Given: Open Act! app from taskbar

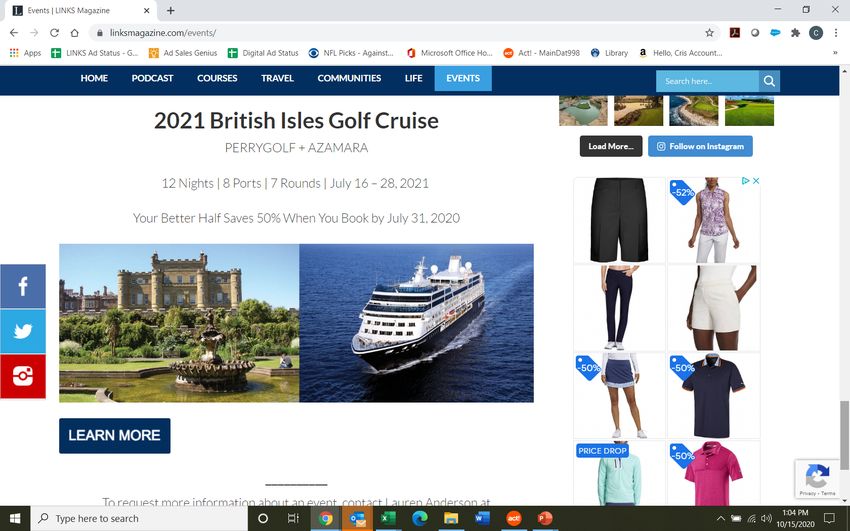Looking at the screenshot, I should click(513, 519).
